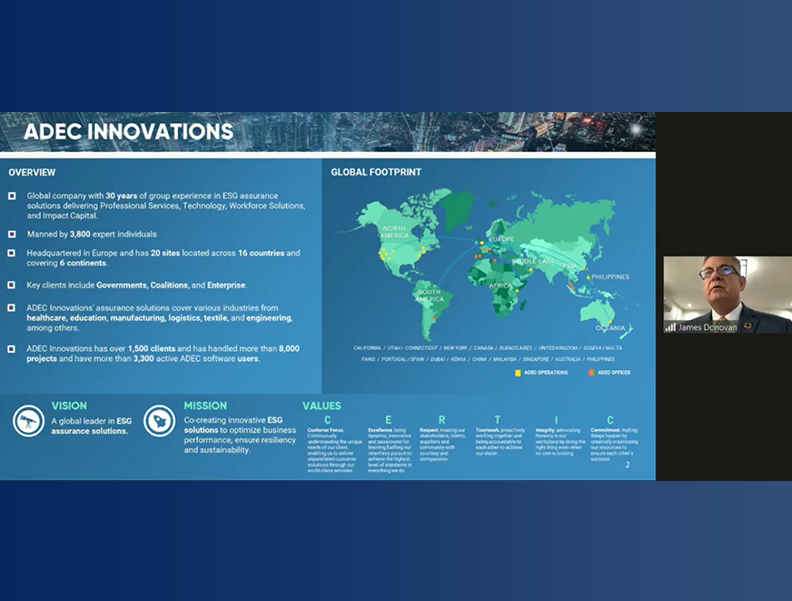Screen dimensions: 792x601
Task: Click the square bullet beside 'Global company with 30 years'
Action: (x=12, y=196)
